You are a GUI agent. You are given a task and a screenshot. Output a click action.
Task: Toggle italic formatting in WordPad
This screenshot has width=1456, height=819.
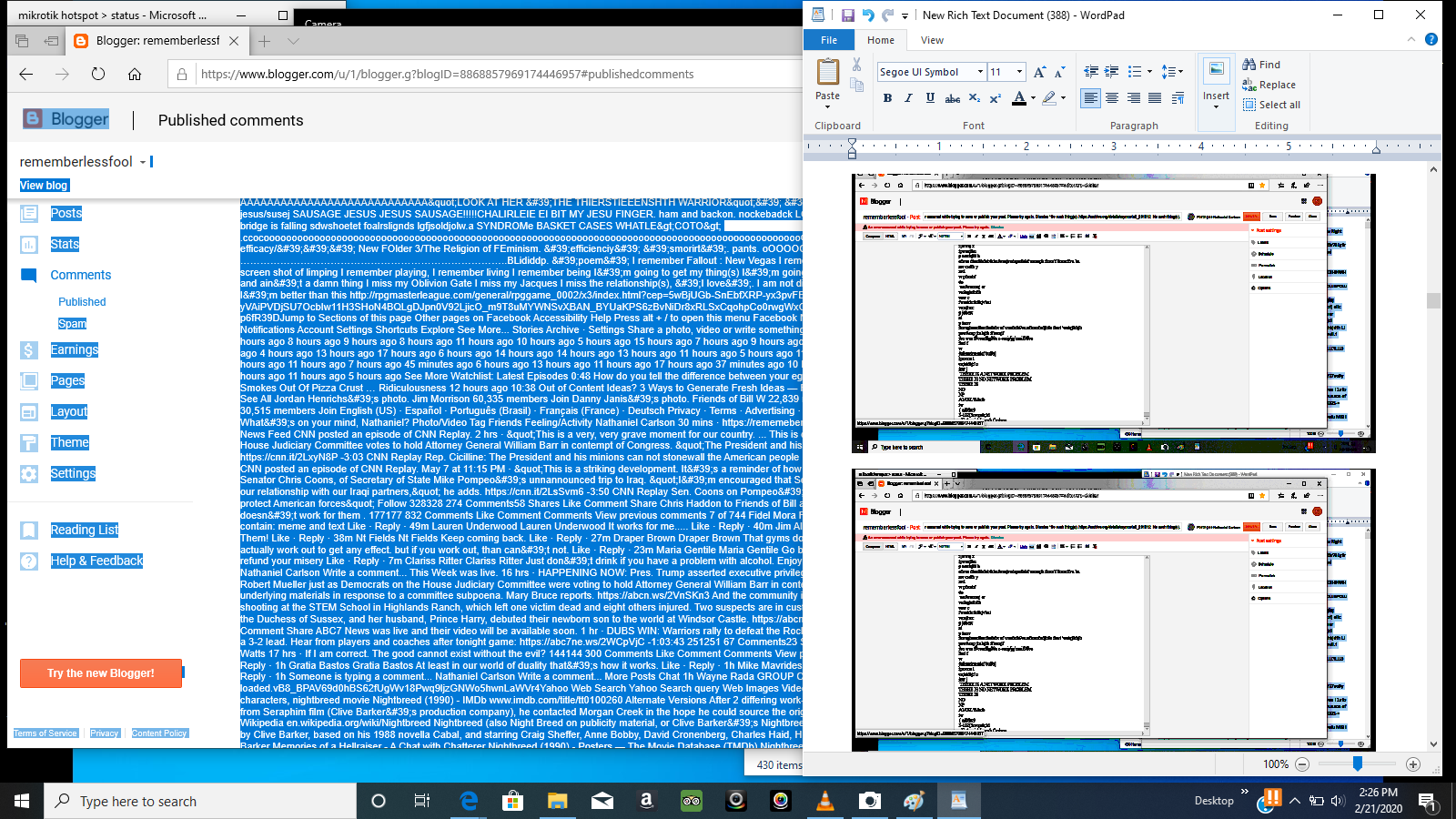tap(908, 98)
